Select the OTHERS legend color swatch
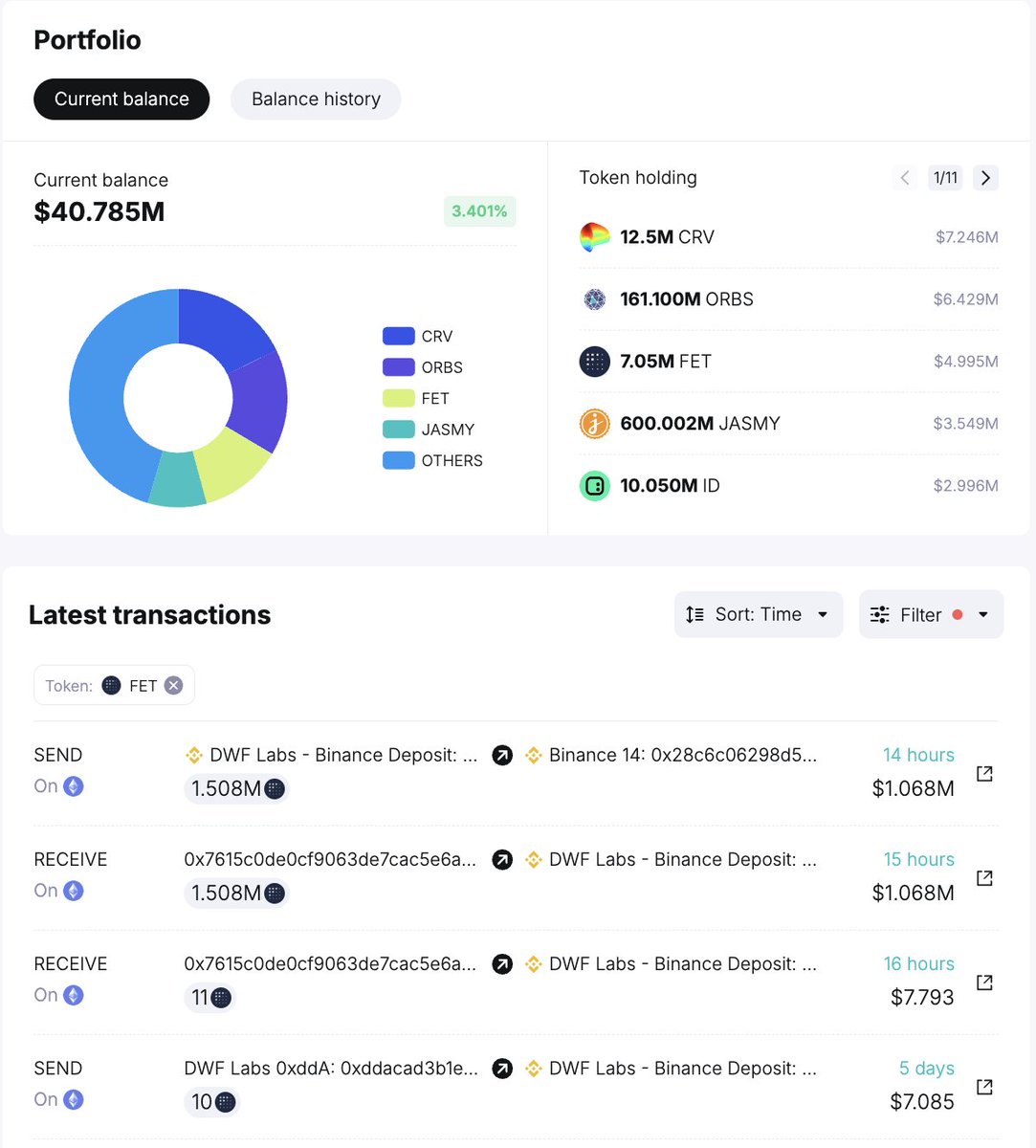Viewport: 1036px width, 1148px height. click(x=398, y=460)
